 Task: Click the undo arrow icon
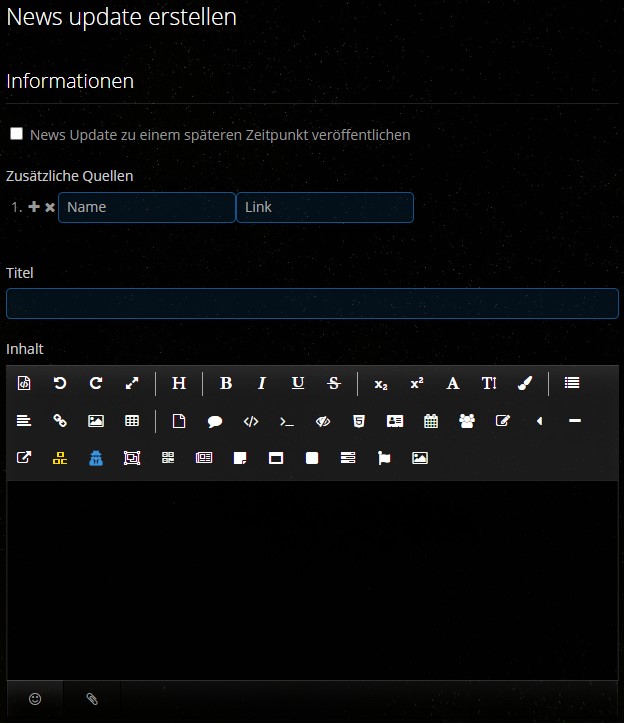coord(60,383)
